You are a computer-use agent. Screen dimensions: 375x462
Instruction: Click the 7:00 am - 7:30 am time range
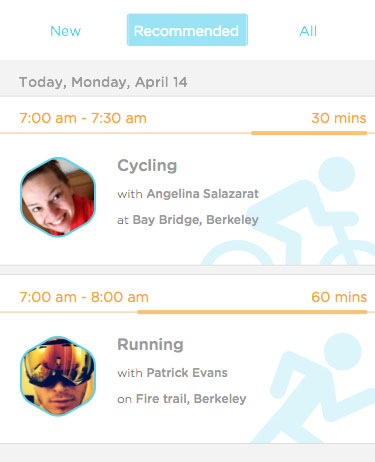pos(83,118)
